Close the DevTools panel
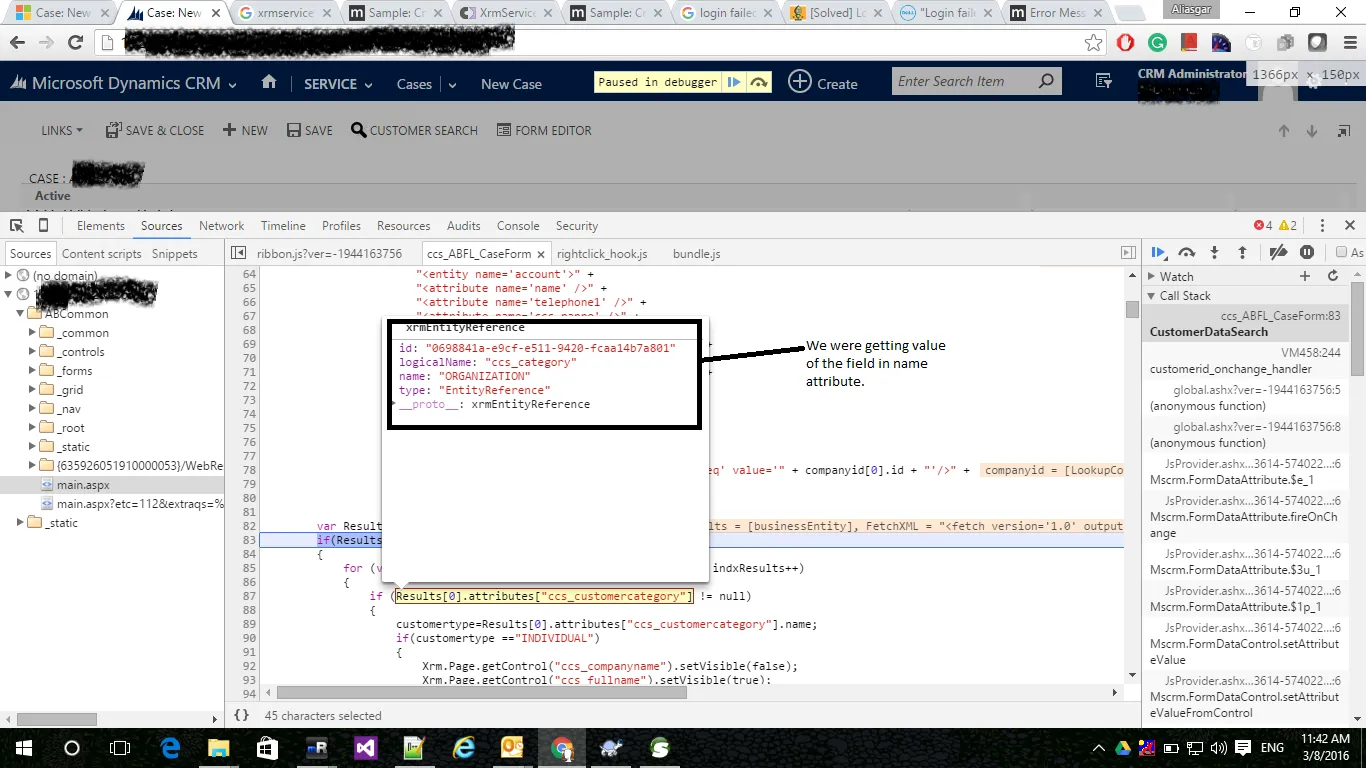Screen dimensions: 1366x768 (x=1350, y=226)
